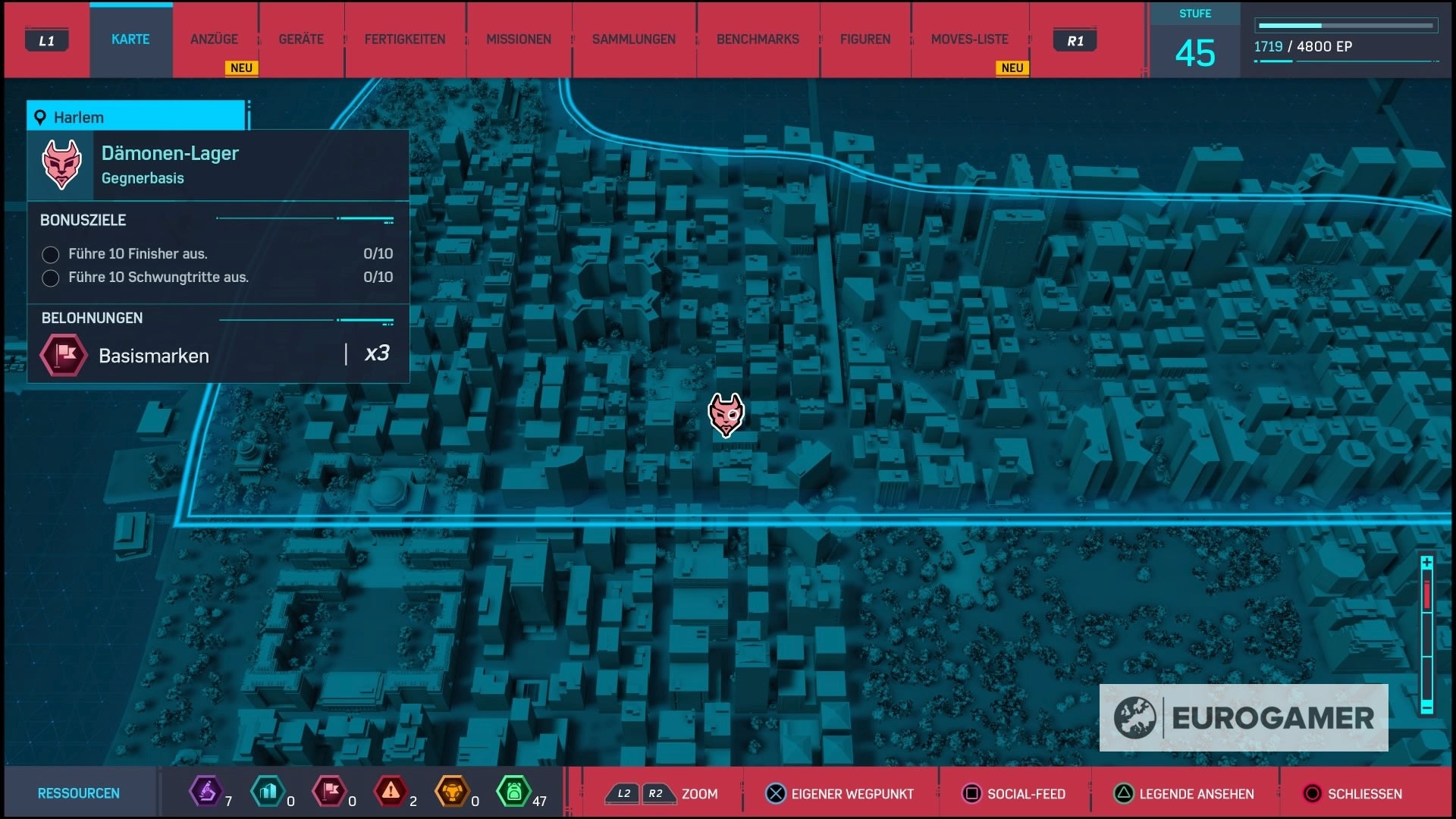Screen dimensions: 1456x819
Task: Click the square button Social-Feed icon
Action: pyautogui.click(x=971, y=793)
